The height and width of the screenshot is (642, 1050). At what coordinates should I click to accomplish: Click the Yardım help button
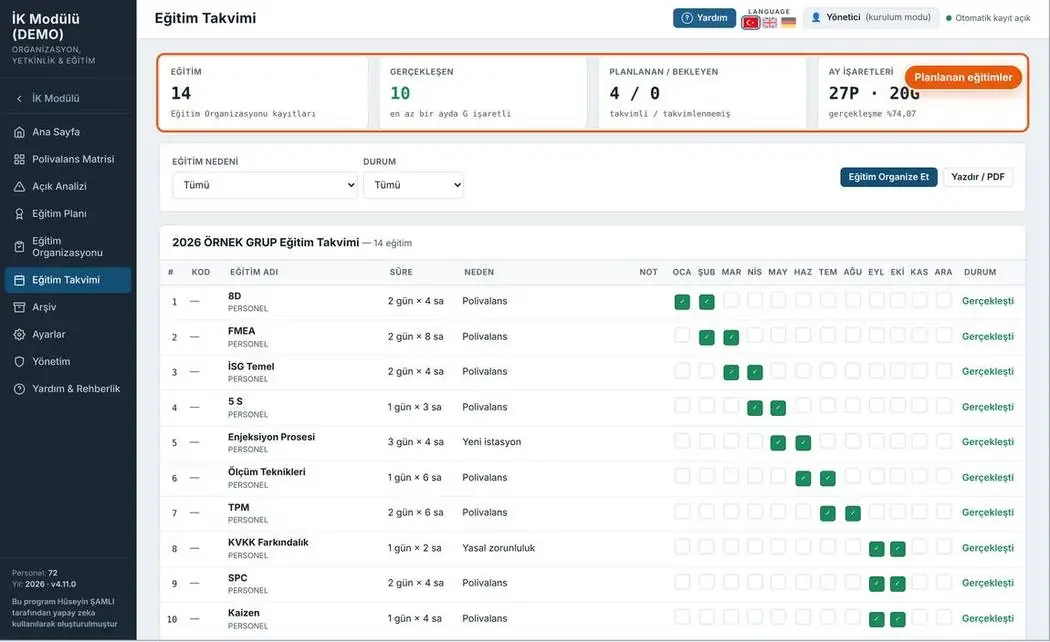click(x=704, y=18)
